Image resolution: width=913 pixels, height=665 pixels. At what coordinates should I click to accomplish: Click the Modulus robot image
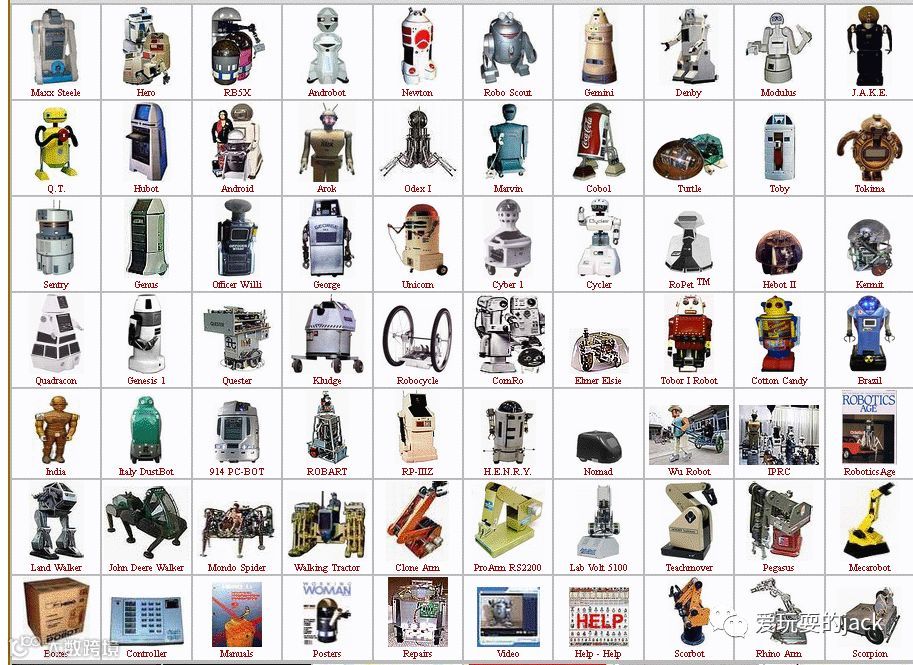coord(778,48)
